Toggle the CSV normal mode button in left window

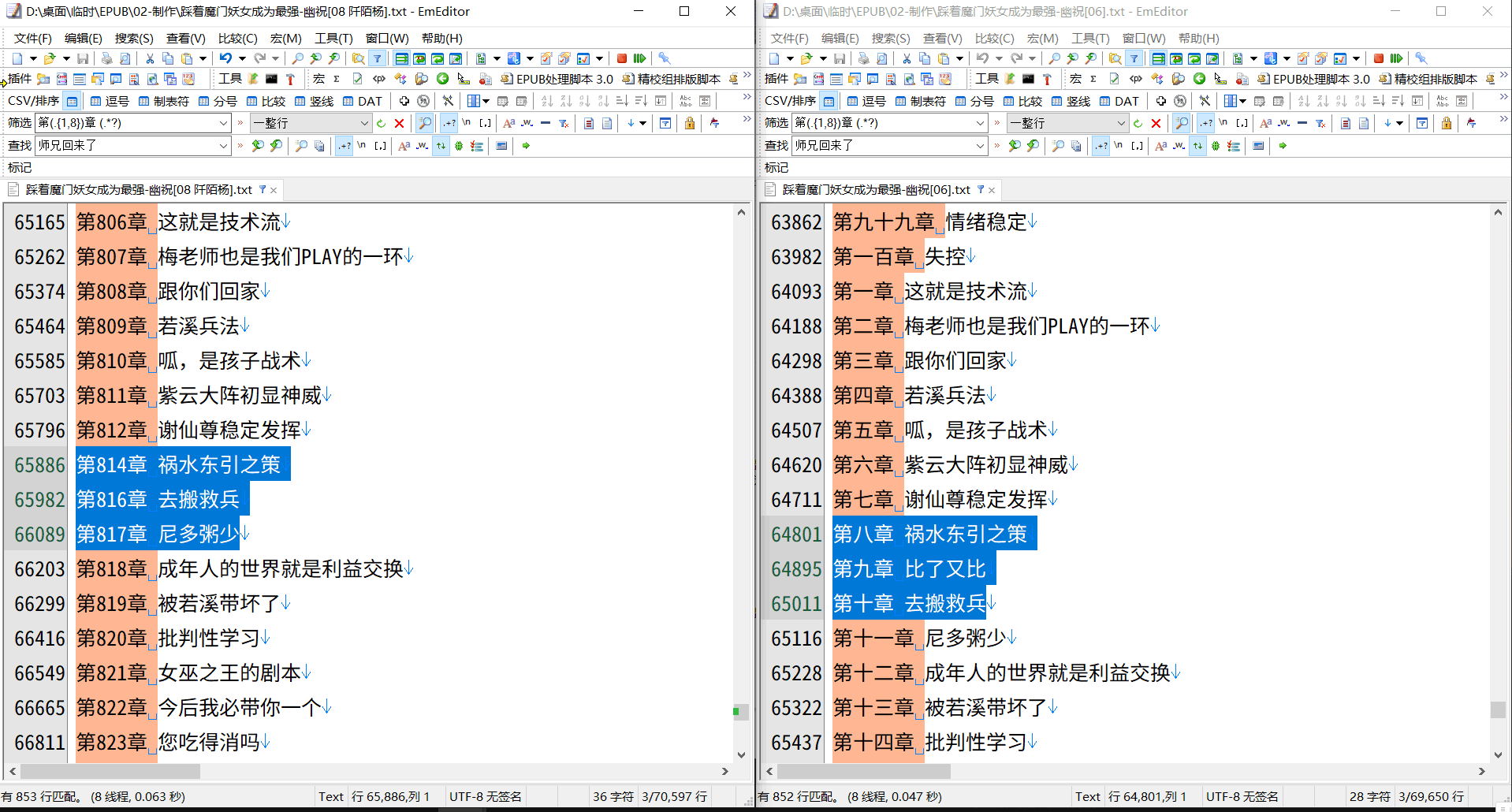tap(72, 101)
